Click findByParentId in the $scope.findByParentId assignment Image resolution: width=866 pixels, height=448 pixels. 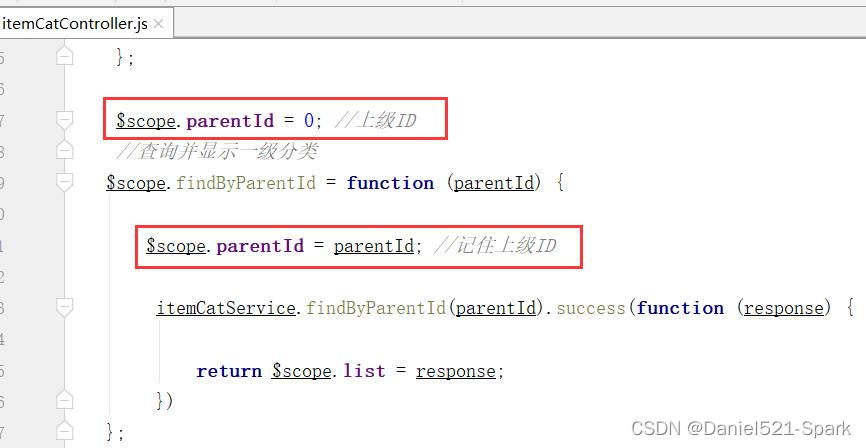tap(246, 183)
